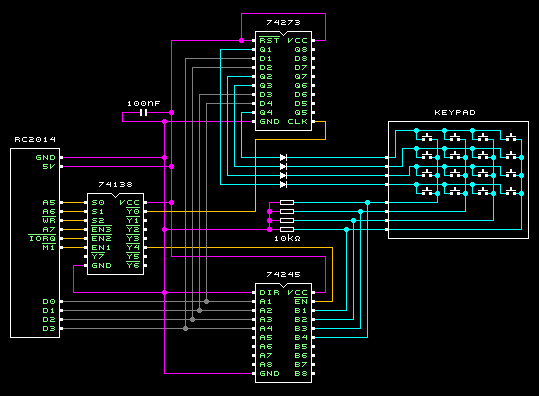
Task: Click the last switch in keypad's top row
Action: [x=511, y=138]
